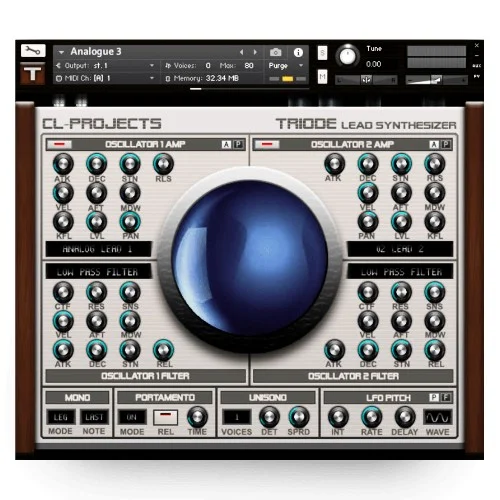The image size is (500, 500).
Task: Click the Unisono DET knob
Action: pyautogui.click(x=269, y=417)
